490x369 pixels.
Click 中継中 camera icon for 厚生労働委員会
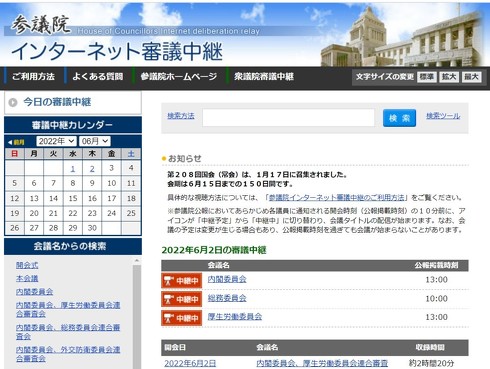tap(182, 318)
